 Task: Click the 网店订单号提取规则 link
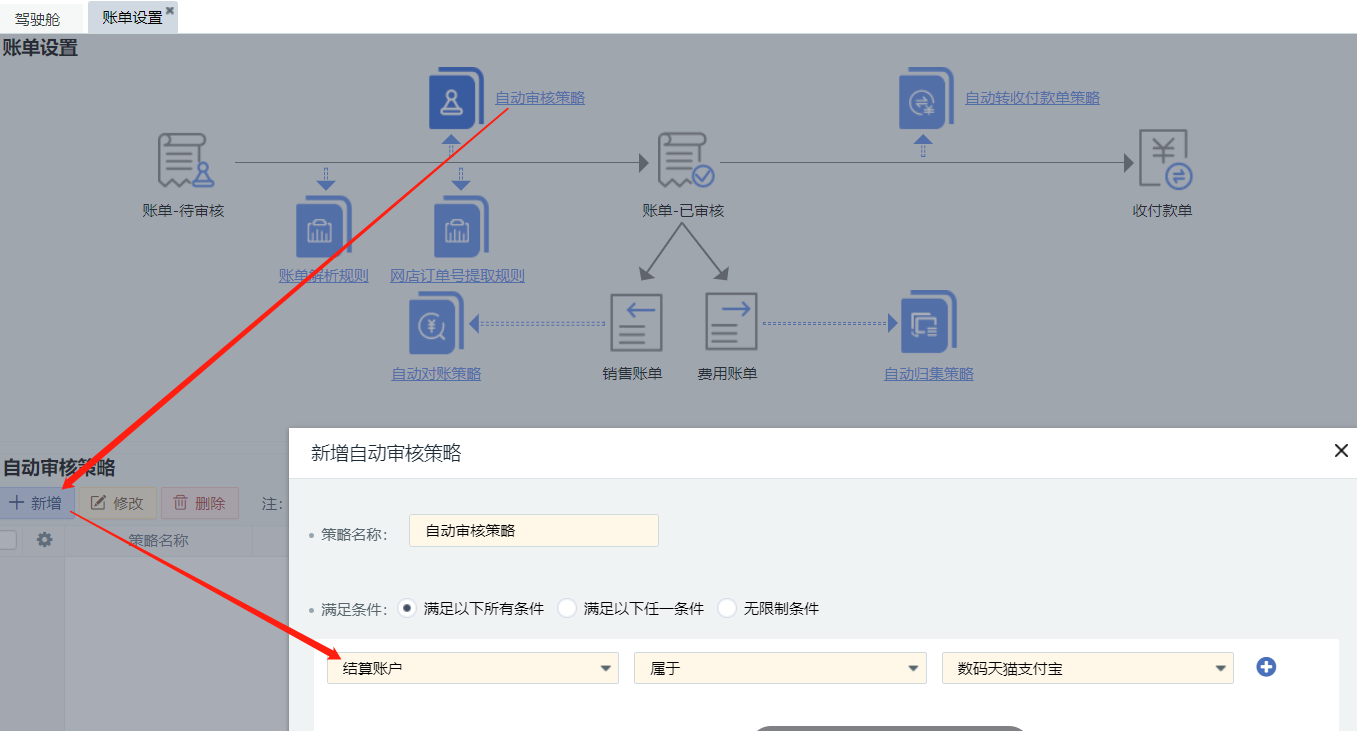(457, 276)
